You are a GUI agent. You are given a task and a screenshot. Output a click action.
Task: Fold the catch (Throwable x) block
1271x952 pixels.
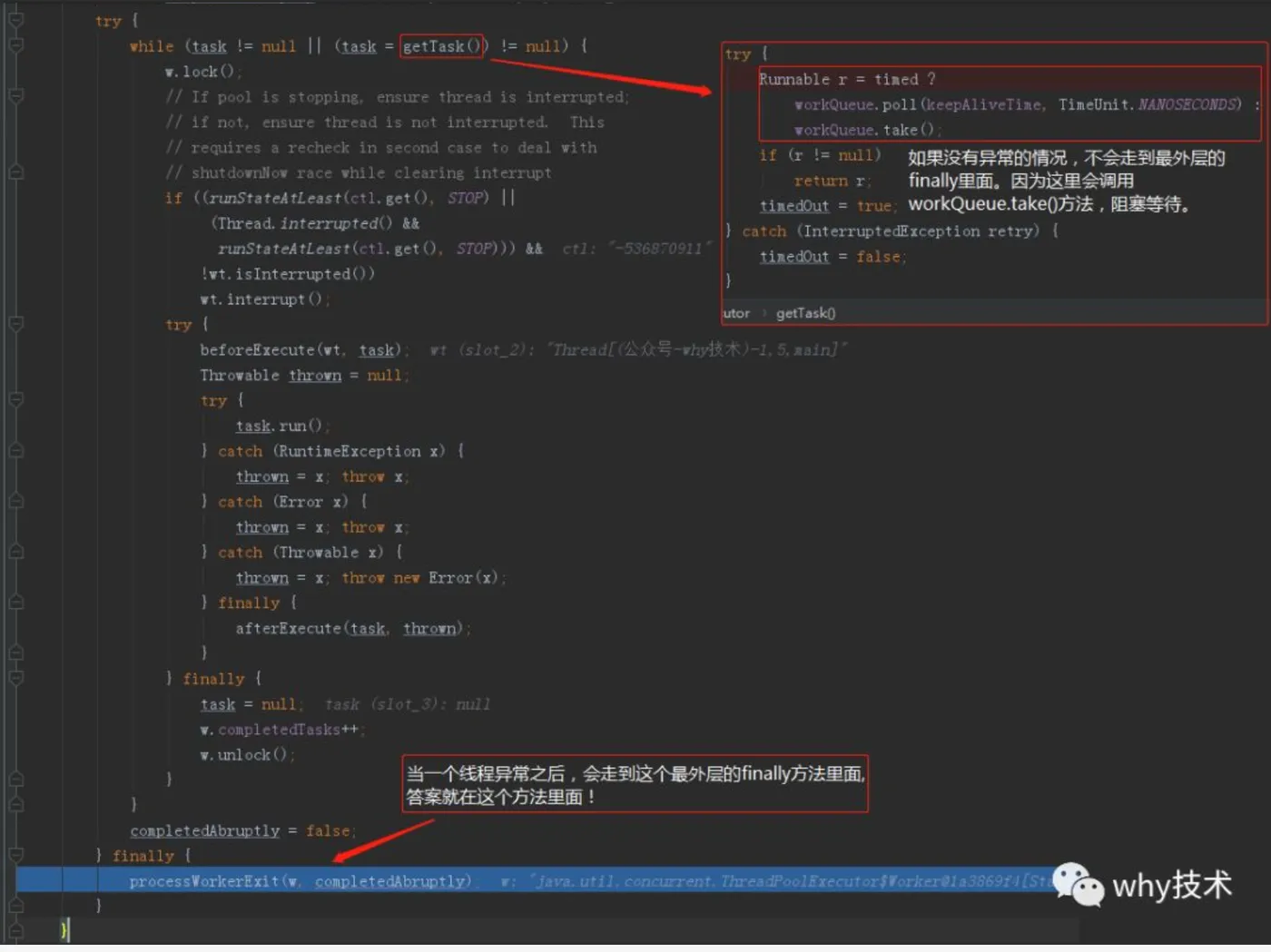[x=15, y=552]
